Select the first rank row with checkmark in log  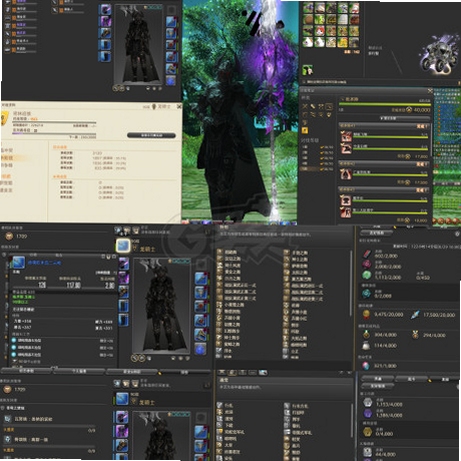pos(318,147)
